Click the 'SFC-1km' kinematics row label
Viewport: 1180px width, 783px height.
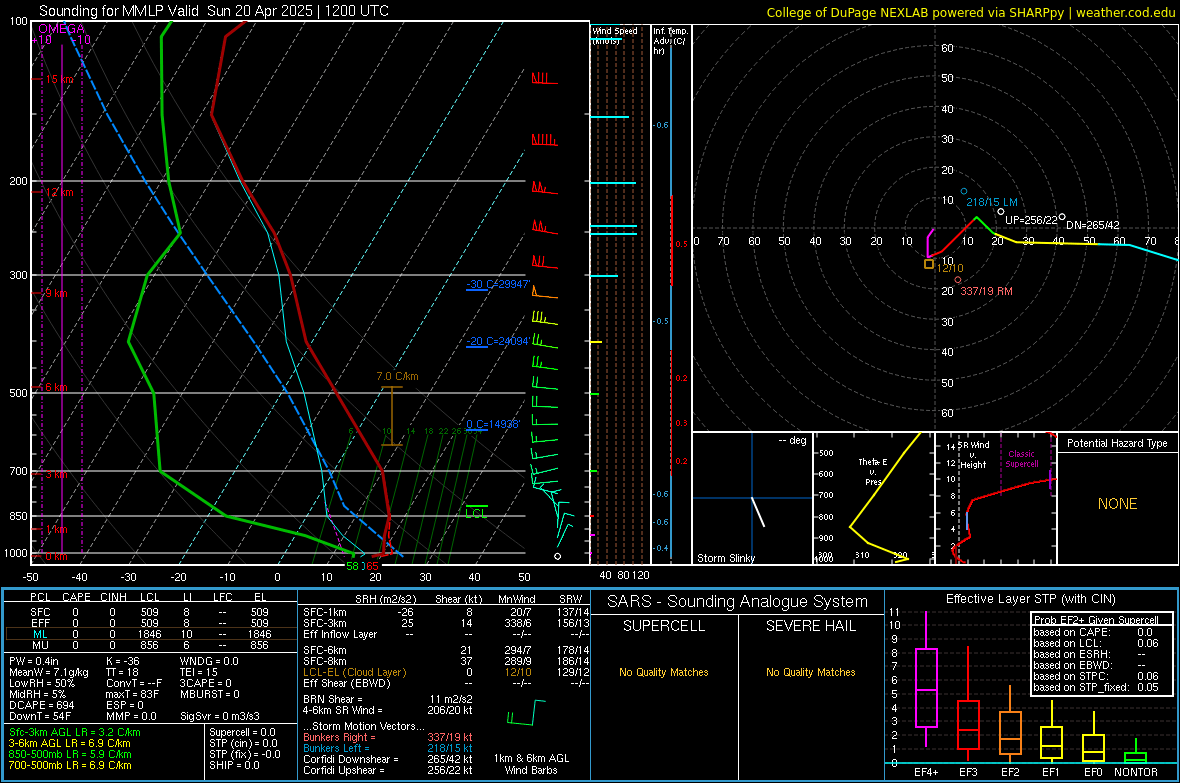[325, 612]
